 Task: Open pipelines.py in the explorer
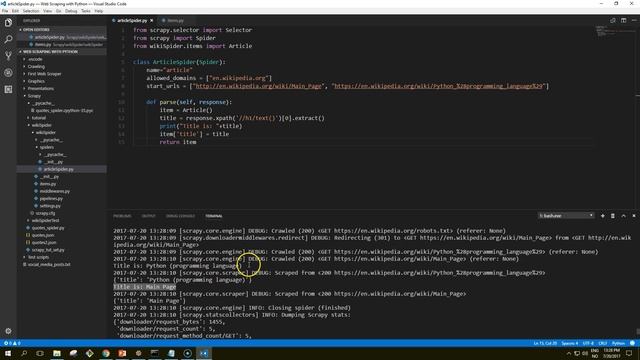pyautogui.click(x=51, y=198)
